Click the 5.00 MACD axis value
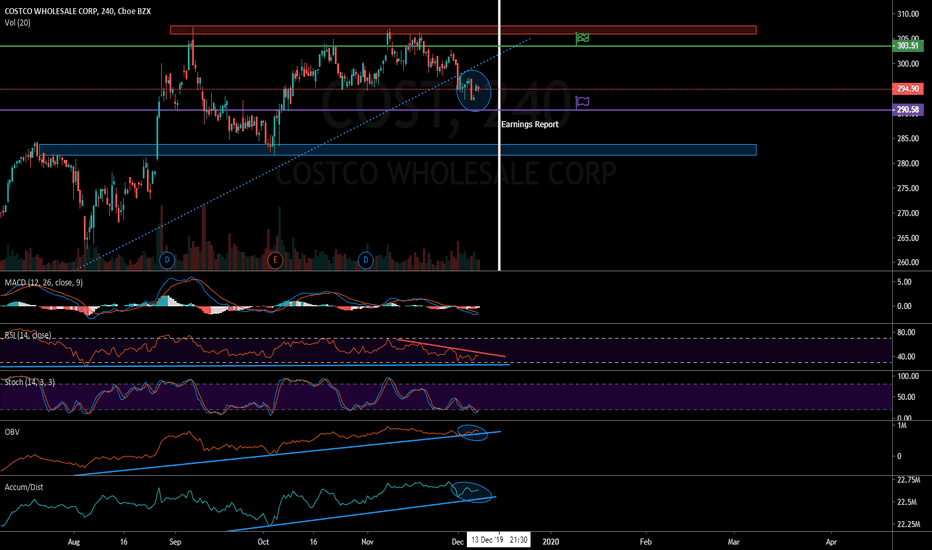Viewport: 932px width, 550px height. 904,282
